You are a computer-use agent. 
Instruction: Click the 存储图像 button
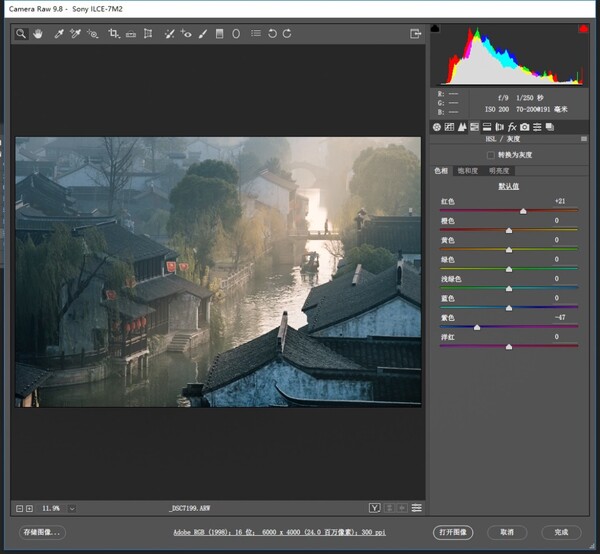click(x=42, y=532)
